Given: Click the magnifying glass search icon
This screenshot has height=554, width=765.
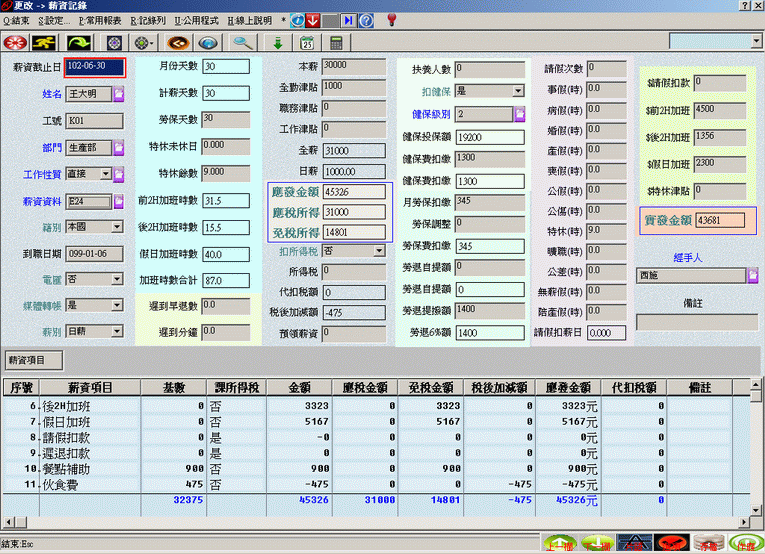Looking at the screenshot, I should coord(242,43).
